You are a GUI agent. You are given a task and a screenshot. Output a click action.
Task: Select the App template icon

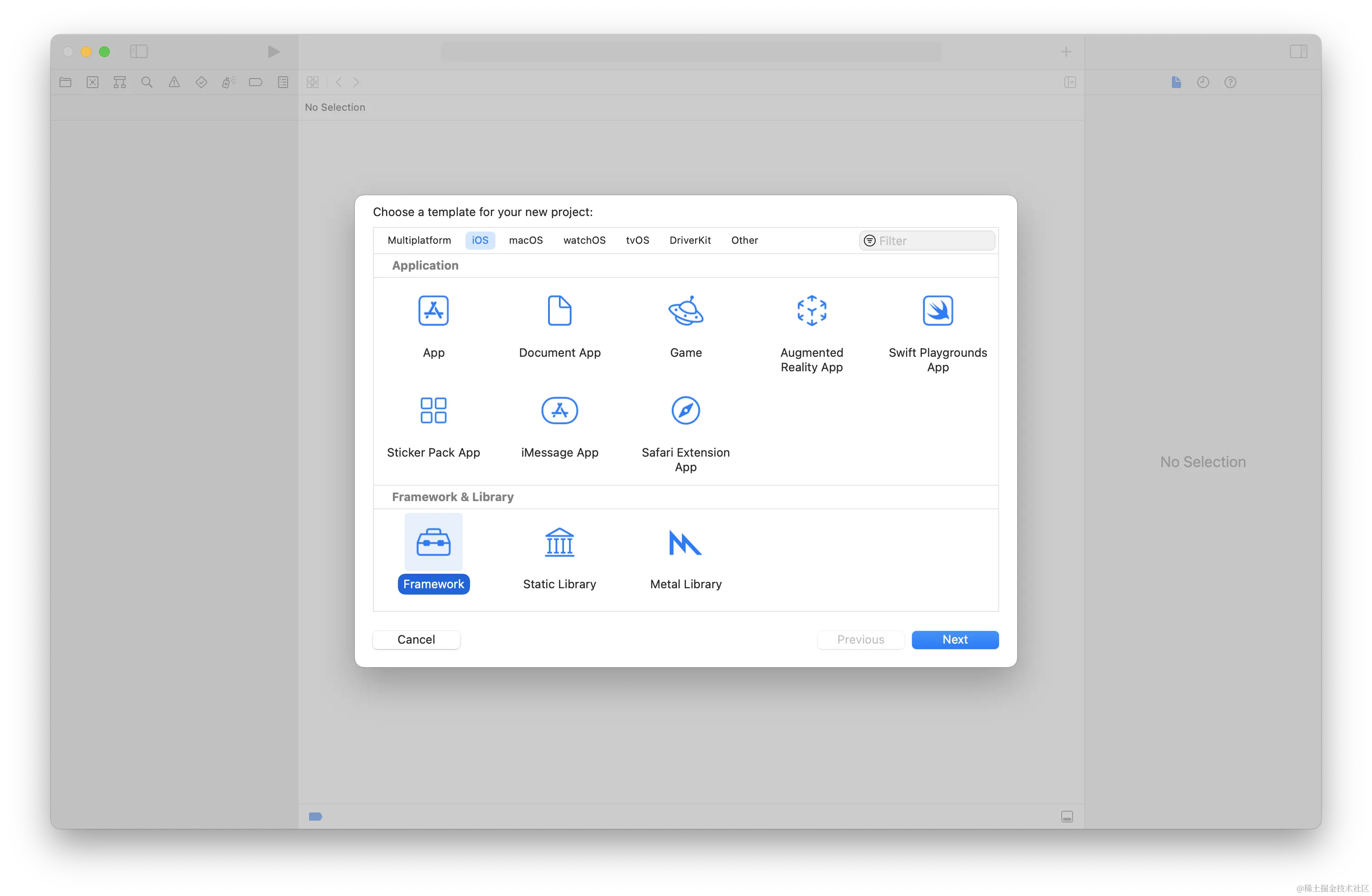click(433, 311)
